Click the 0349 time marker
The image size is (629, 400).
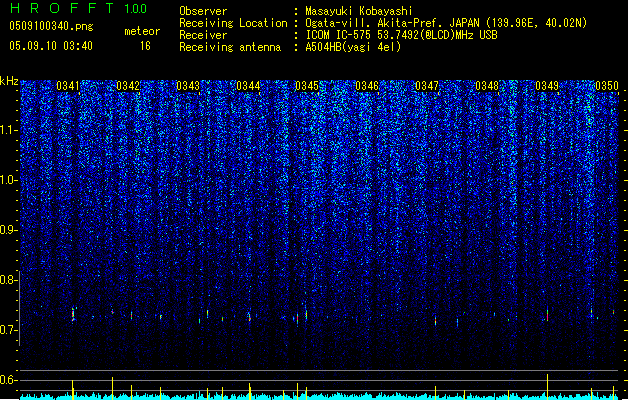tap(547, 86)
